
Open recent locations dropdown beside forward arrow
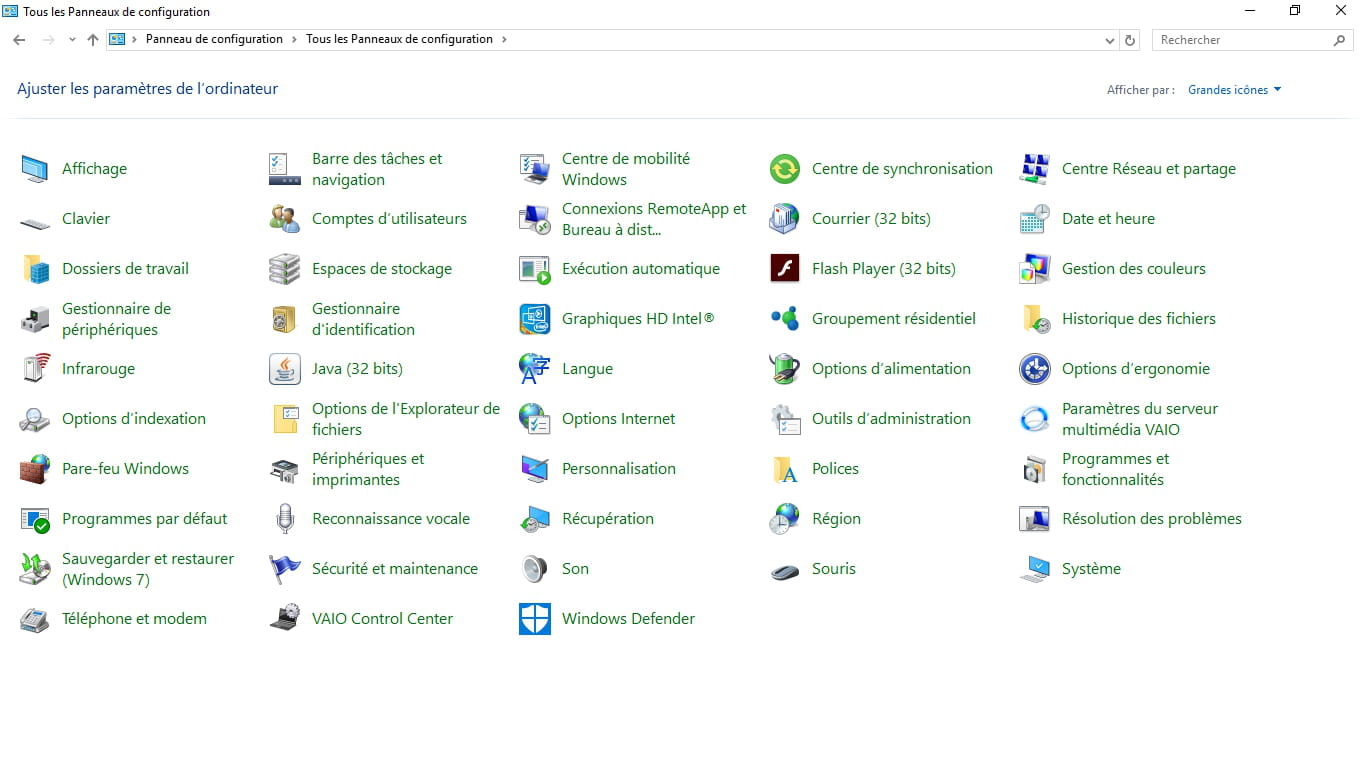pos(72,40)
